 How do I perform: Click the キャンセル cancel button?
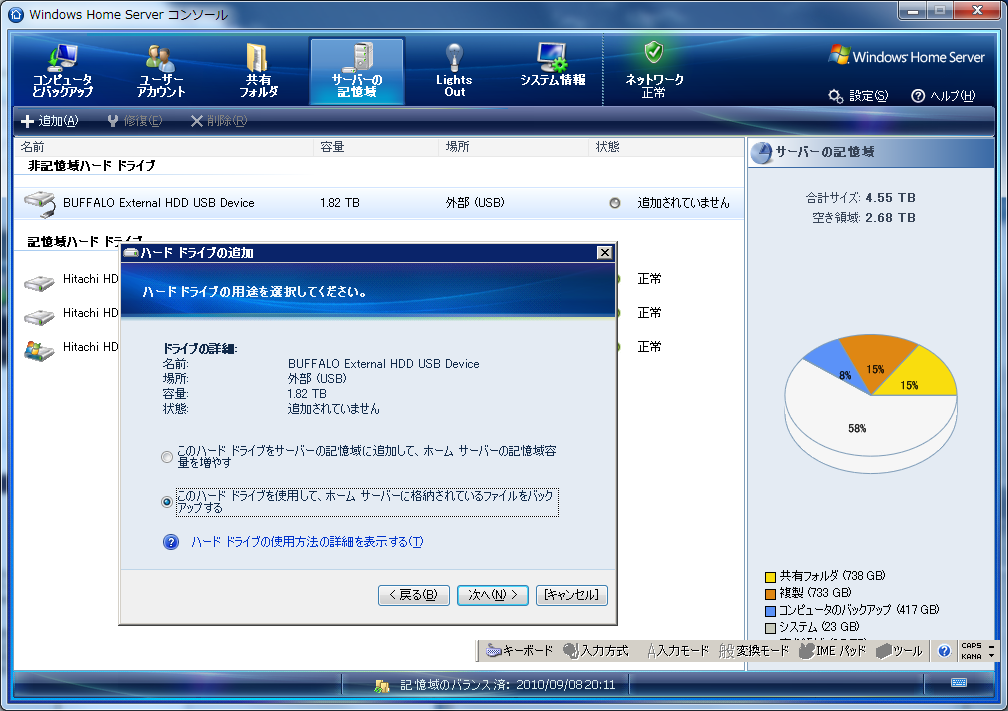point(572,595)
